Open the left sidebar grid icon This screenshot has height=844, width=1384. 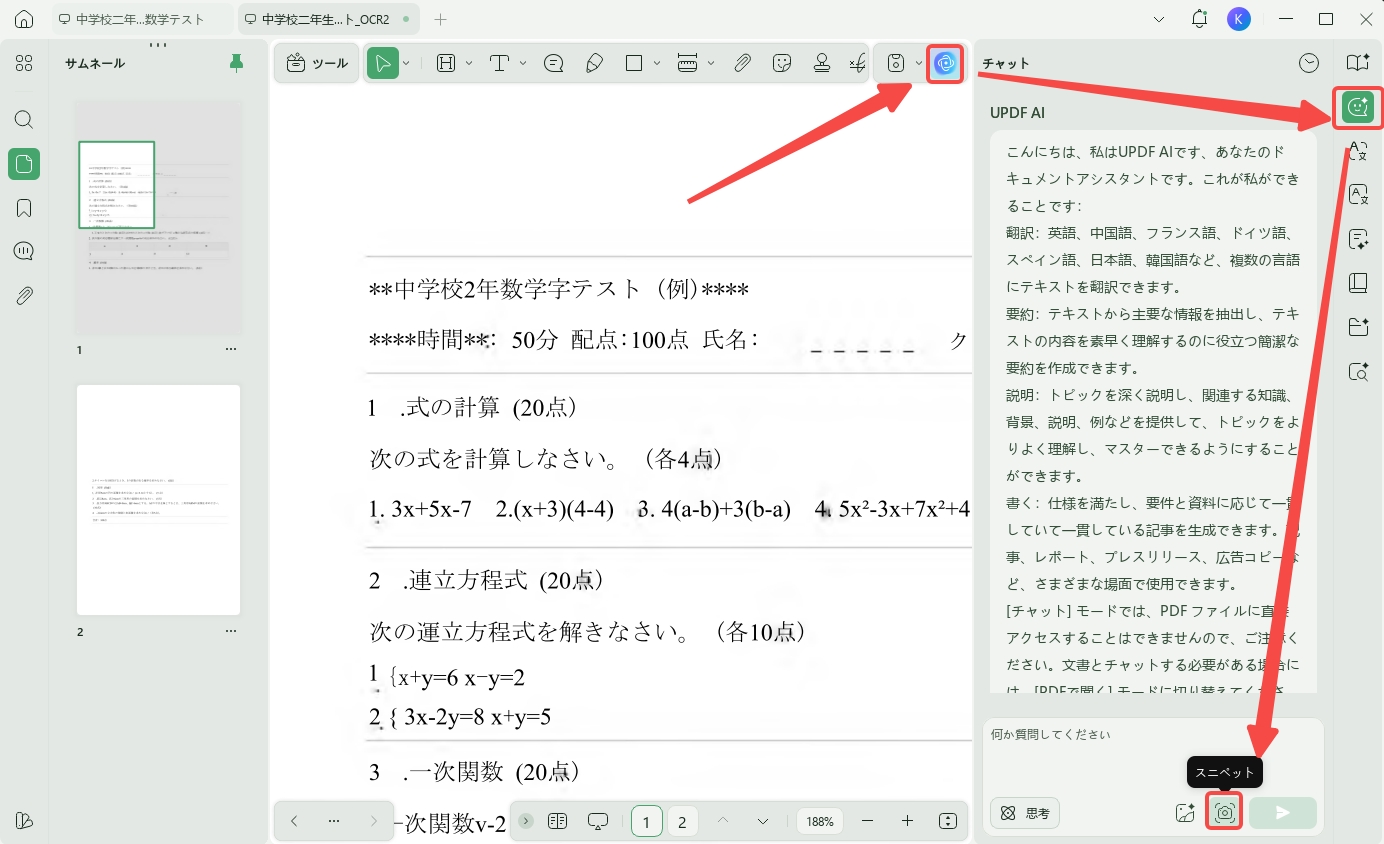(24, 63)
